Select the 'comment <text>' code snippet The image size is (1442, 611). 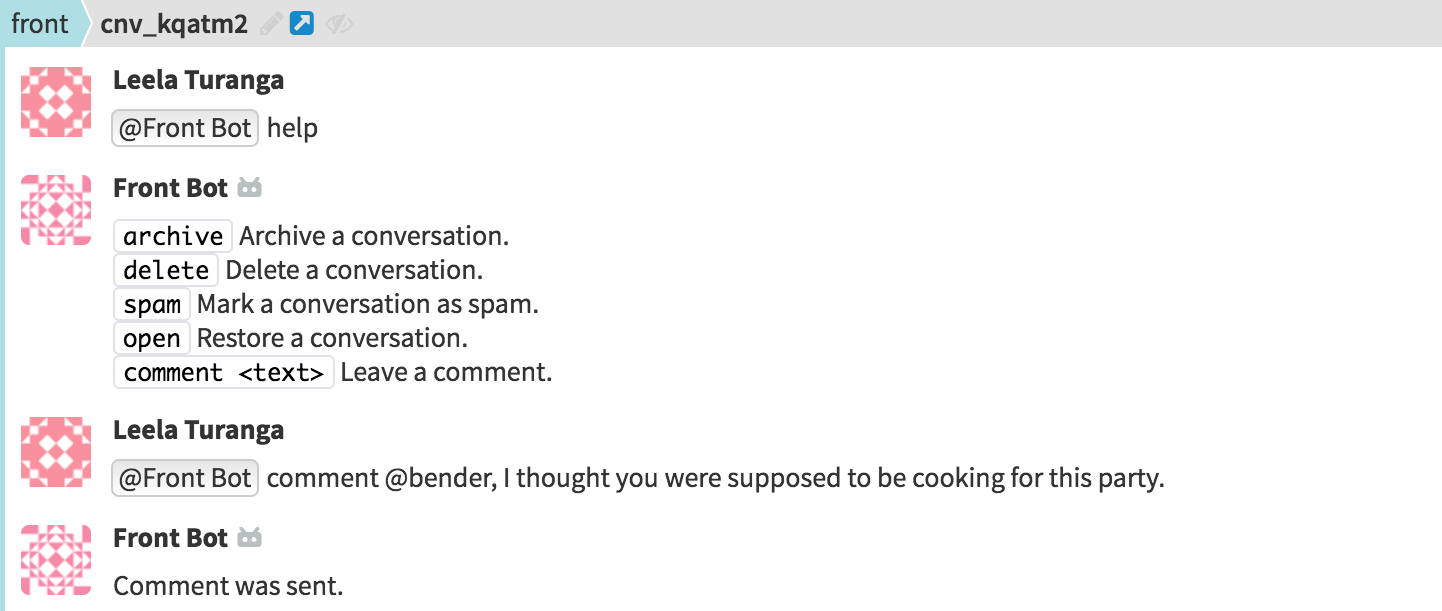point(224,372)
